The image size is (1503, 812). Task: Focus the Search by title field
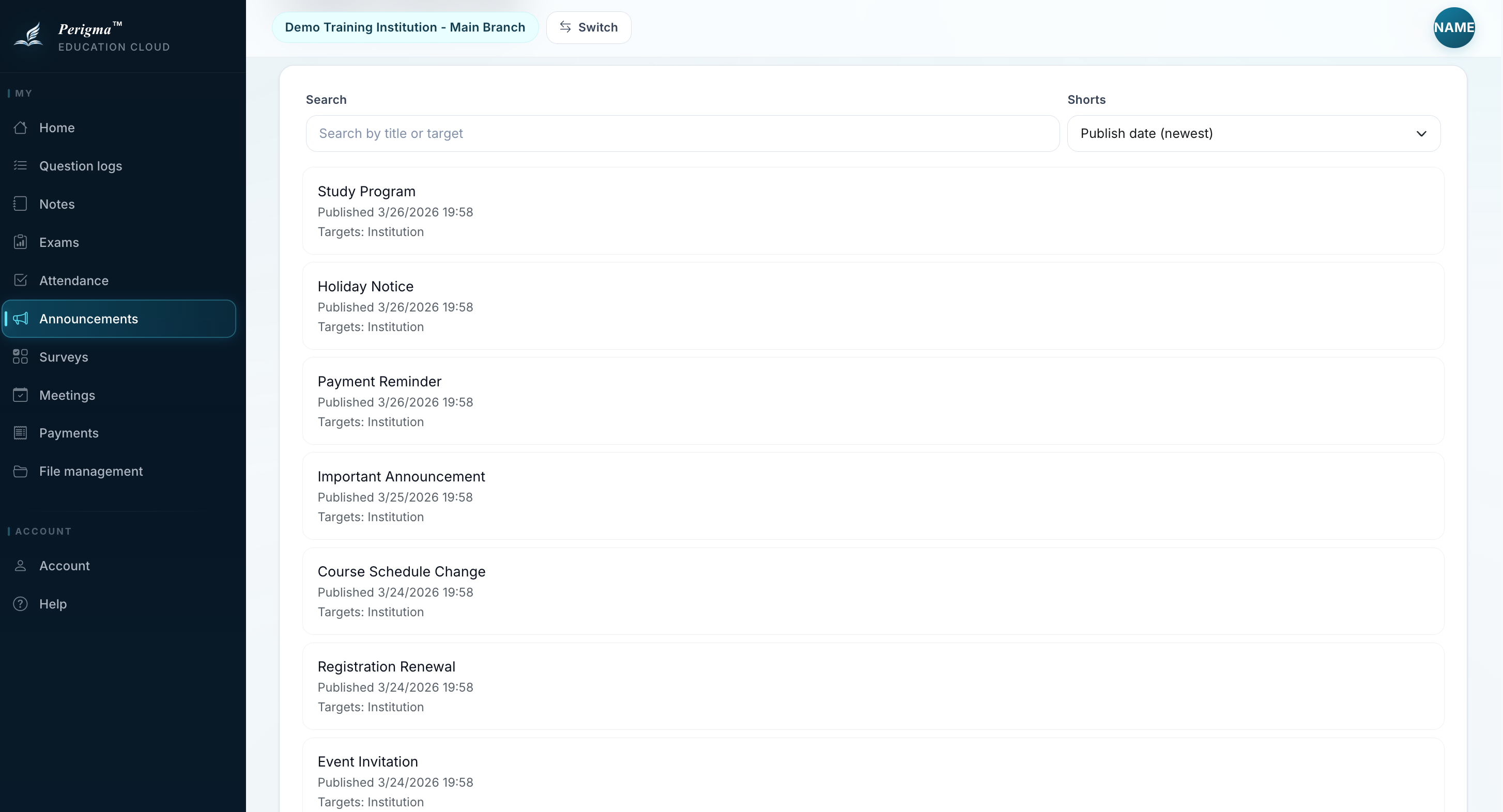[682, 133]
